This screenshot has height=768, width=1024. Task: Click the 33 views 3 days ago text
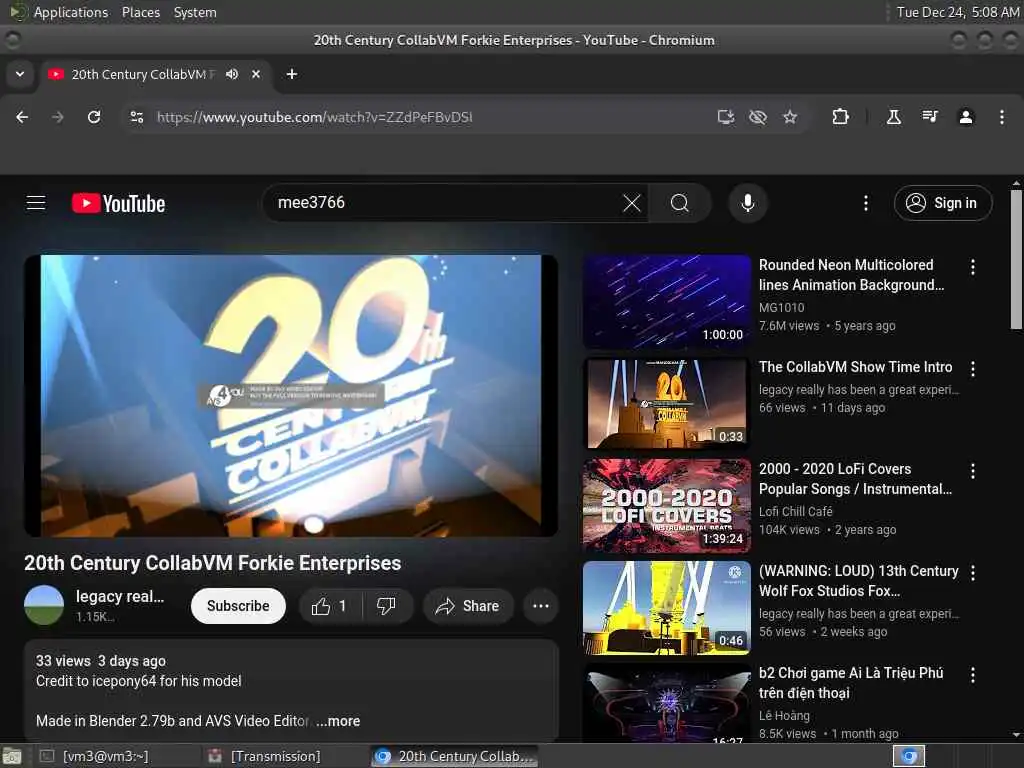pyautogui.click(x=101, y=661)
